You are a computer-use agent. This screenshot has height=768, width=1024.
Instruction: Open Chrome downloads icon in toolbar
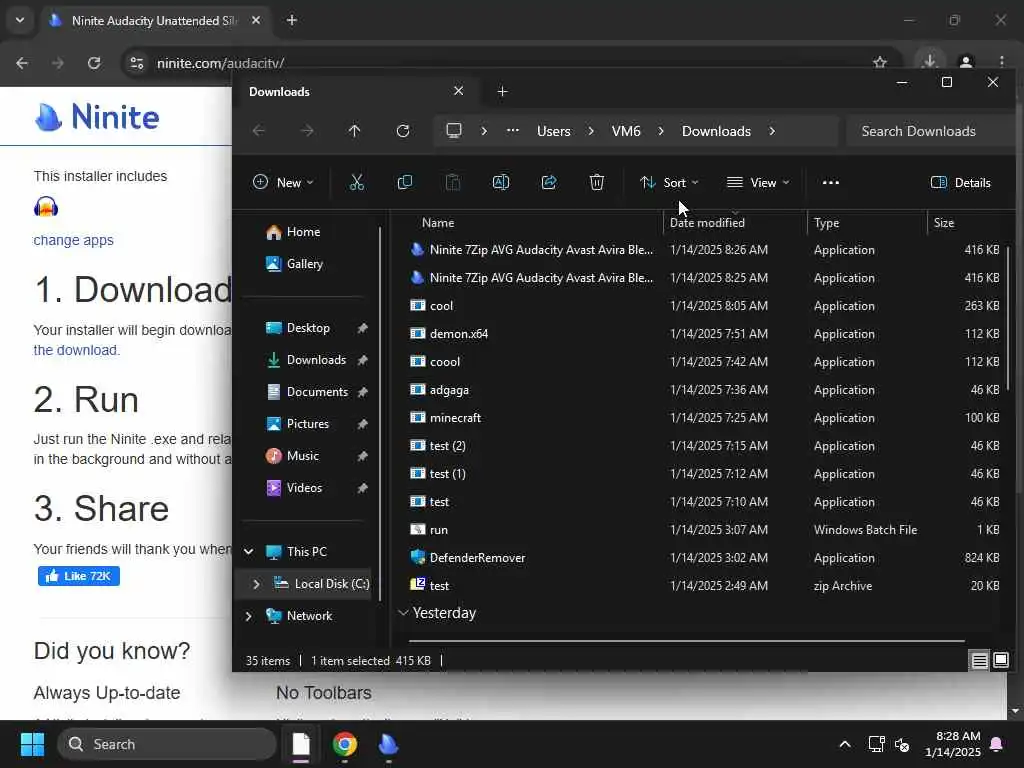929,61
